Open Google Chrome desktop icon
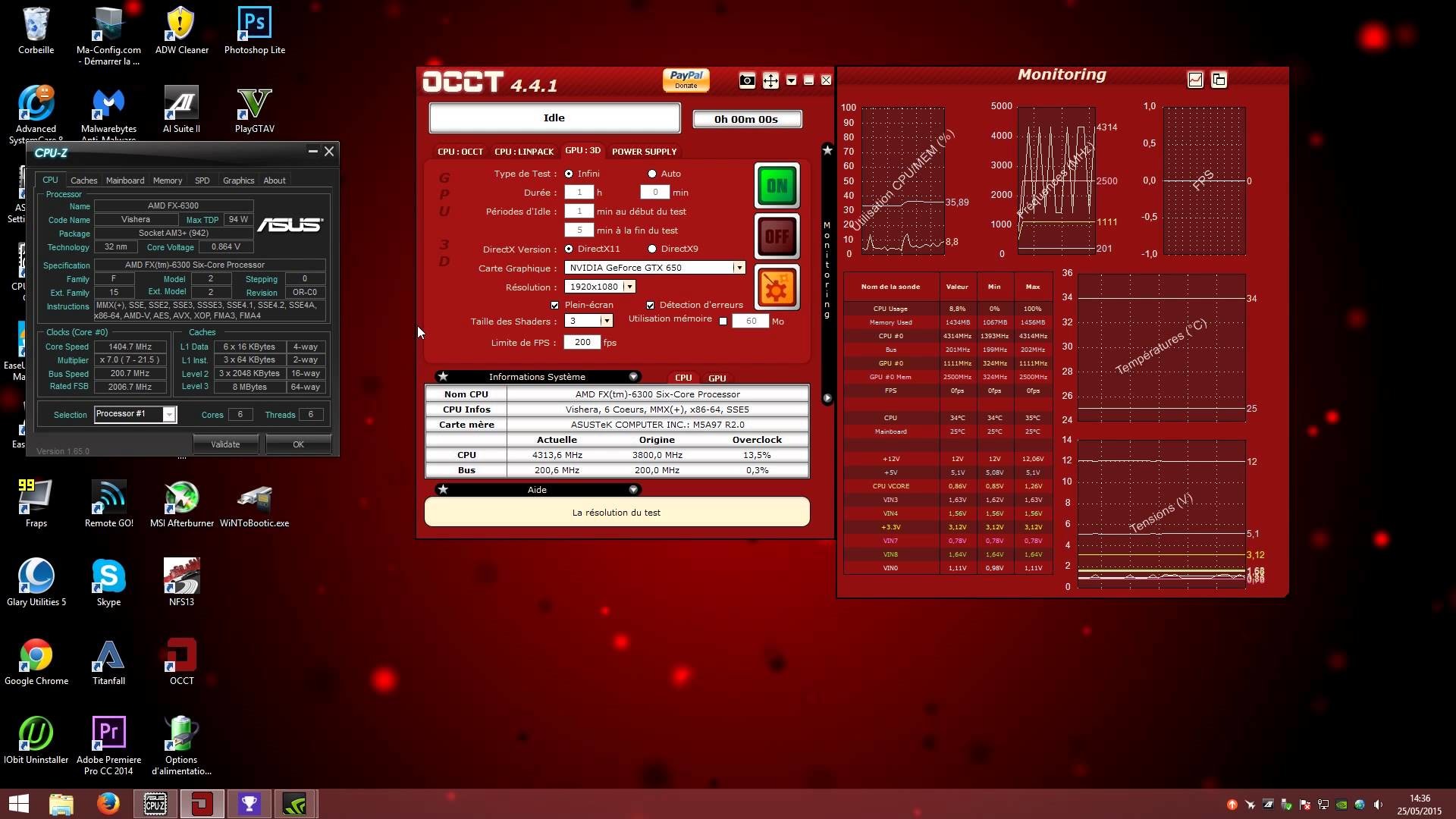 pyautogui.click(x=36, y=661)
